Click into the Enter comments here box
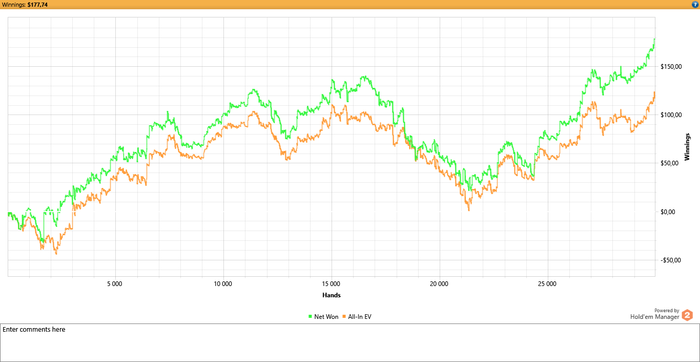The height and width of the screenshot is (362, 700). click(x=350, y=342)
